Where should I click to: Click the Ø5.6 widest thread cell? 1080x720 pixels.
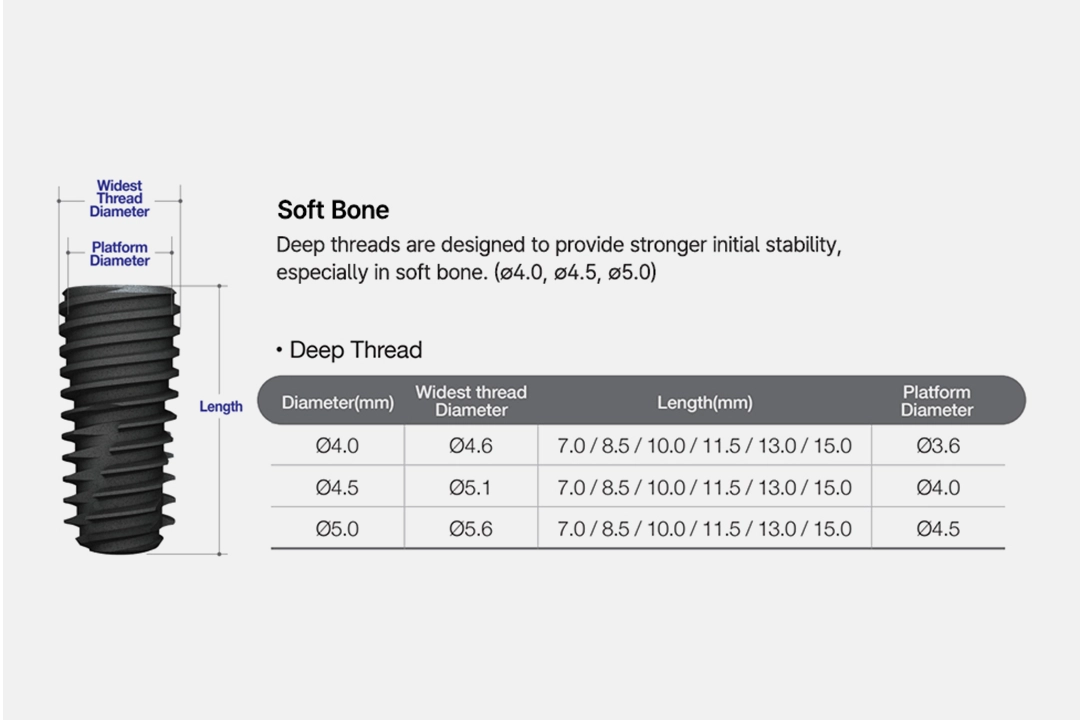[x=471, y=529]
